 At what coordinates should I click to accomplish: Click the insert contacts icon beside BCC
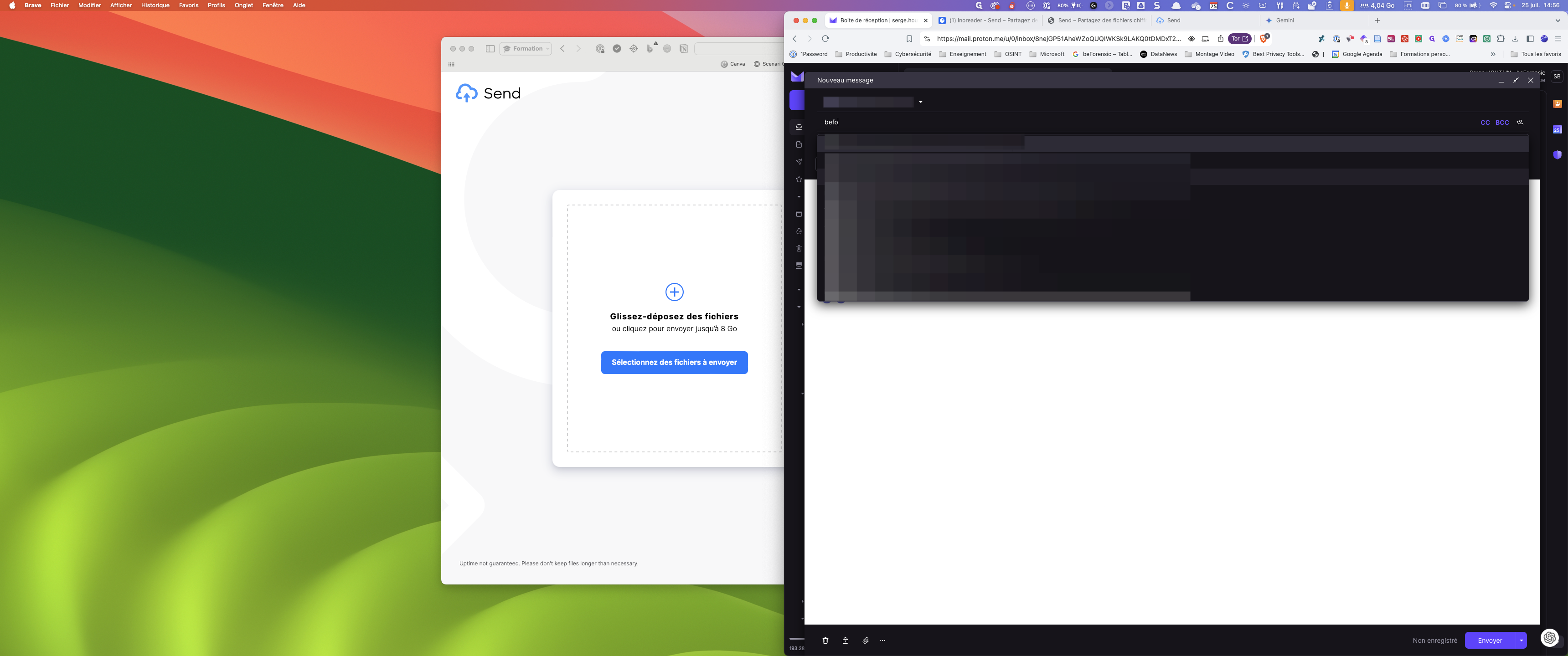(1520, 122)
